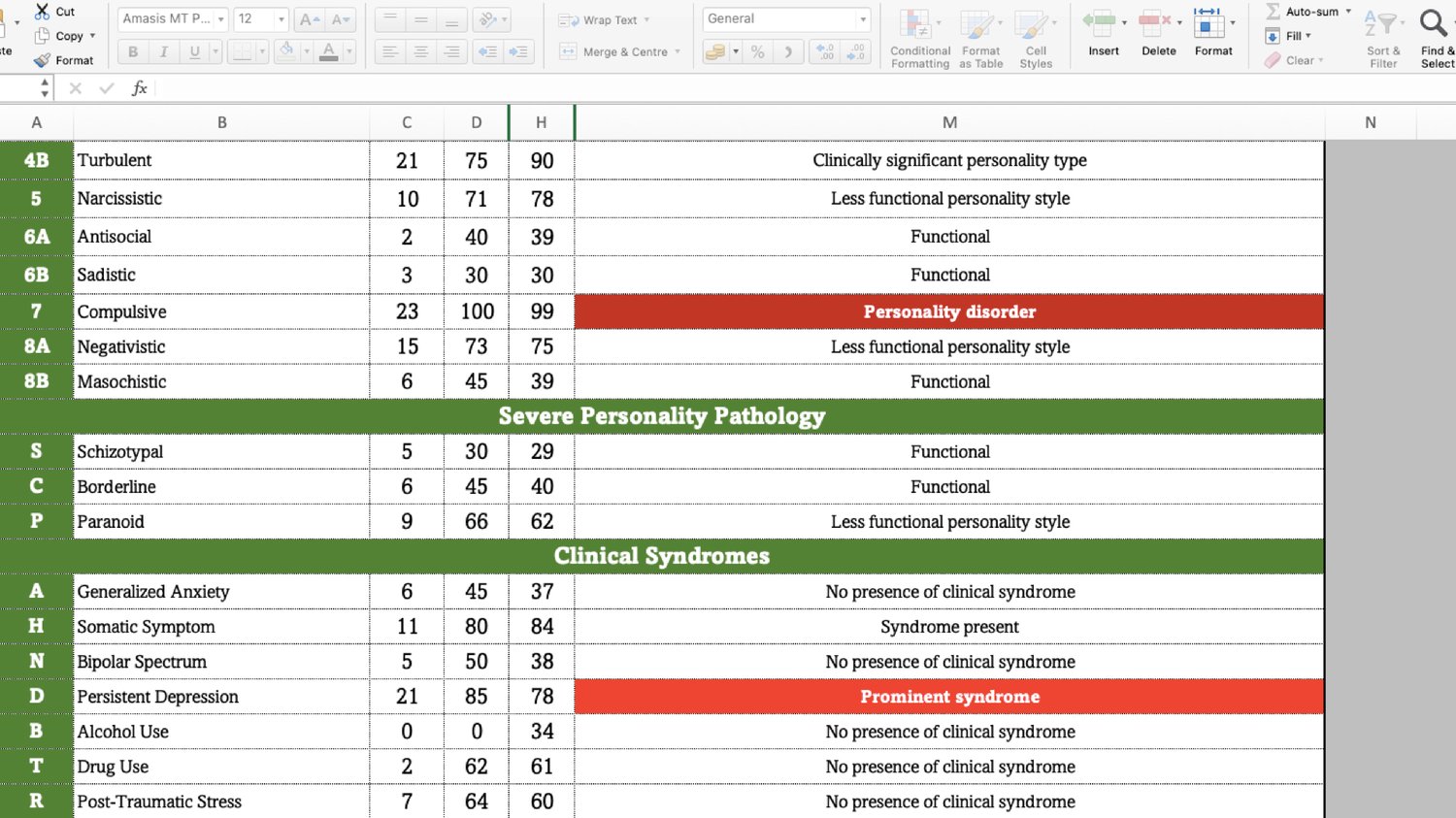Open Format as Table gallery

click(980, 38)
